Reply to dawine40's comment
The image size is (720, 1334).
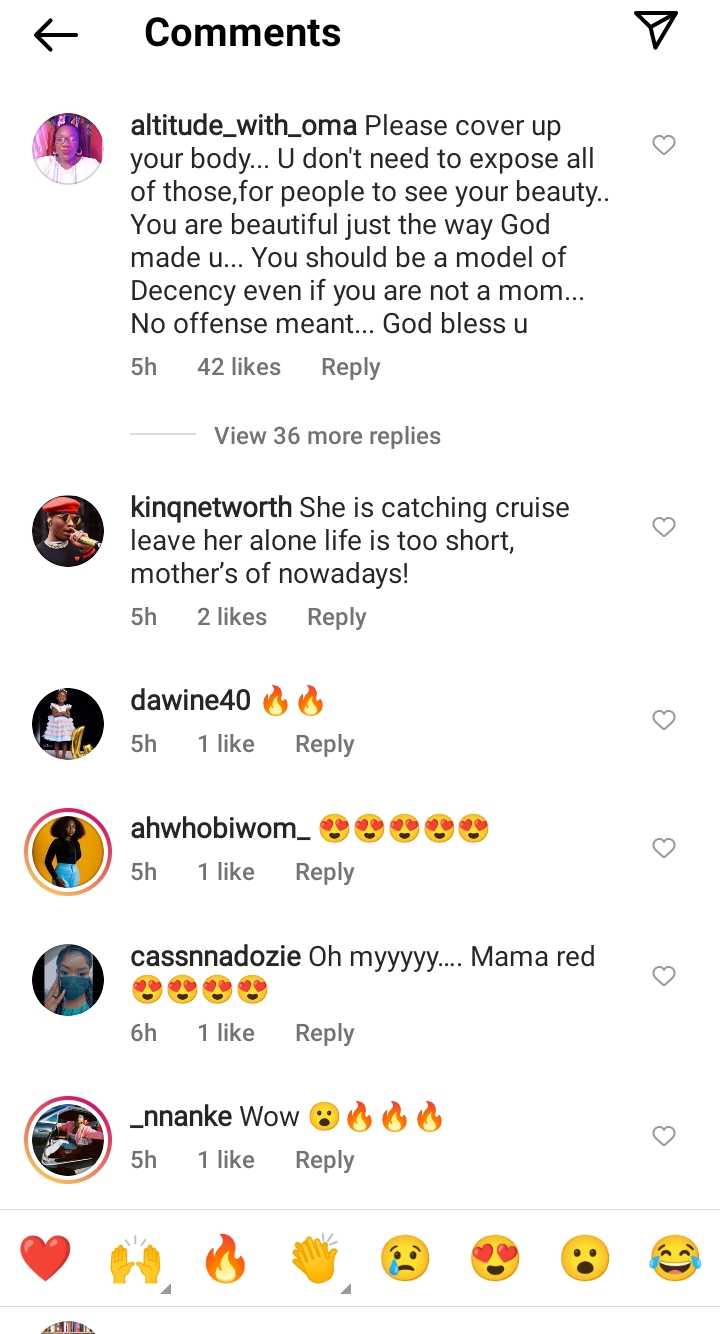324,744
